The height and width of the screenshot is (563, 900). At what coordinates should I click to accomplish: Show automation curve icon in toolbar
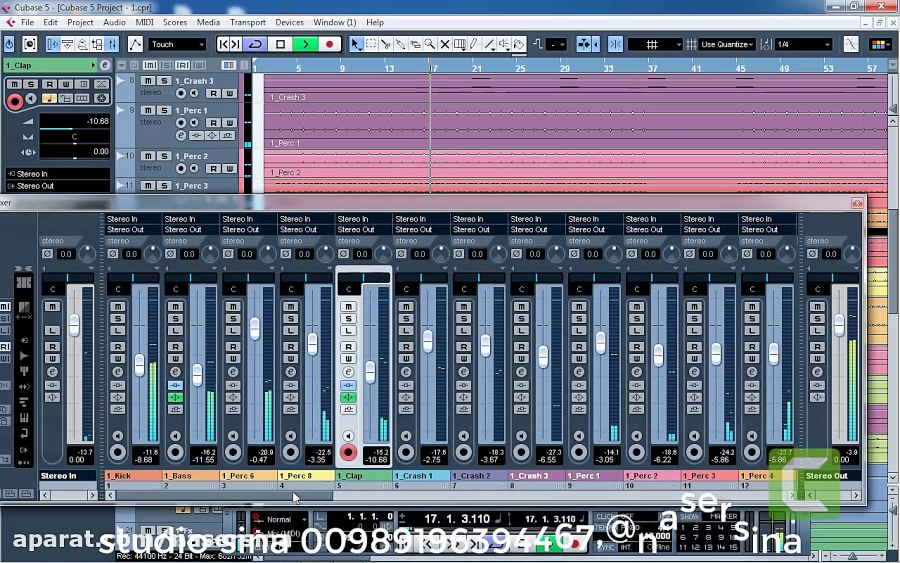(135, 44)
